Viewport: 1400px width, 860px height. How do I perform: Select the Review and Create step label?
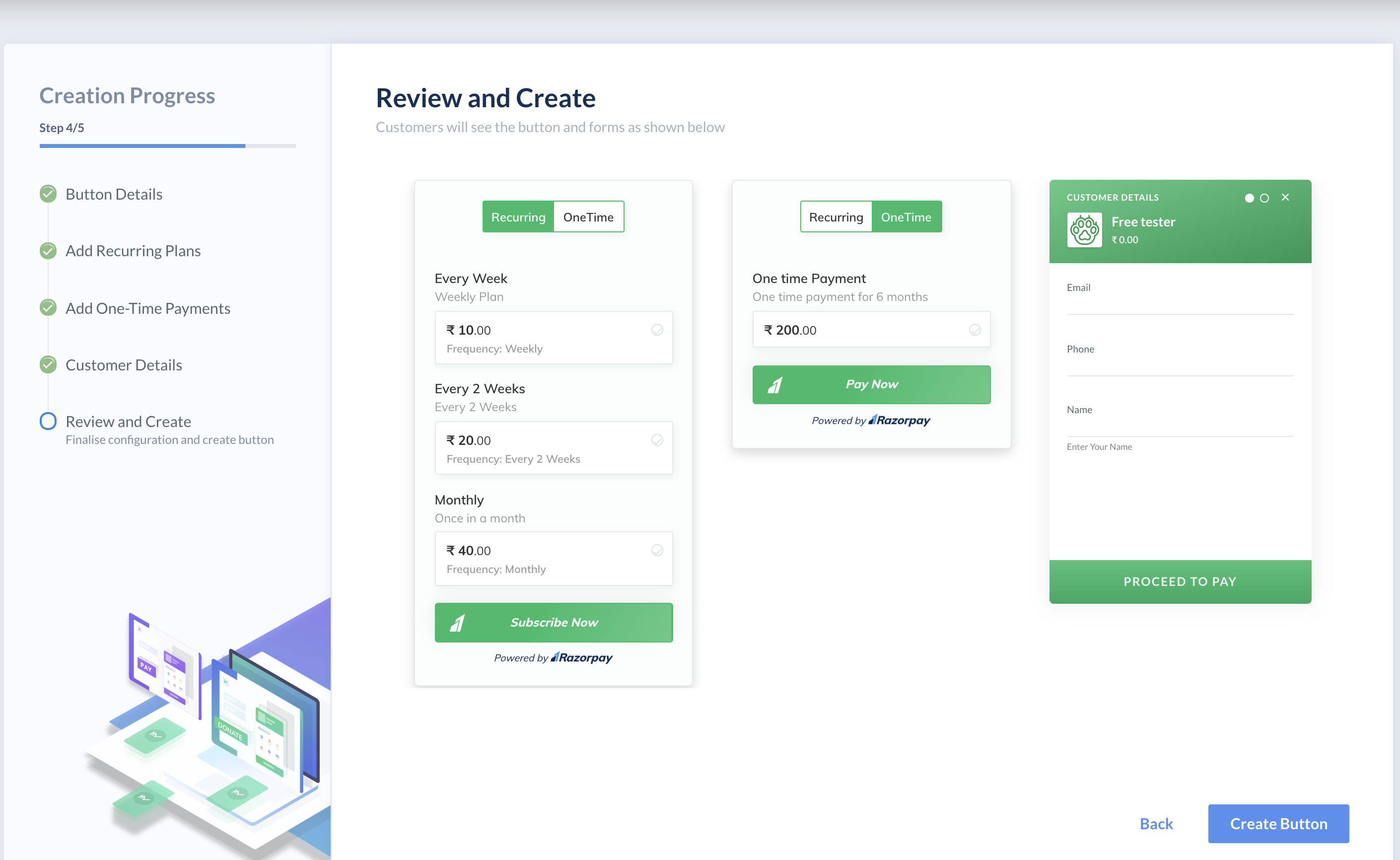(x=129, y=422)
